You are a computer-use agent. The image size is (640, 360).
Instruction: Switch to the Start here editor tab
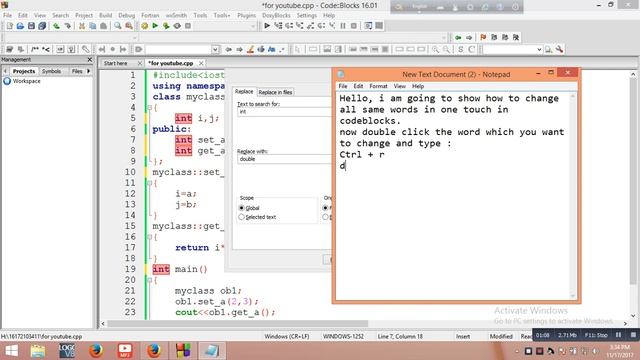(x=116, y=63)
